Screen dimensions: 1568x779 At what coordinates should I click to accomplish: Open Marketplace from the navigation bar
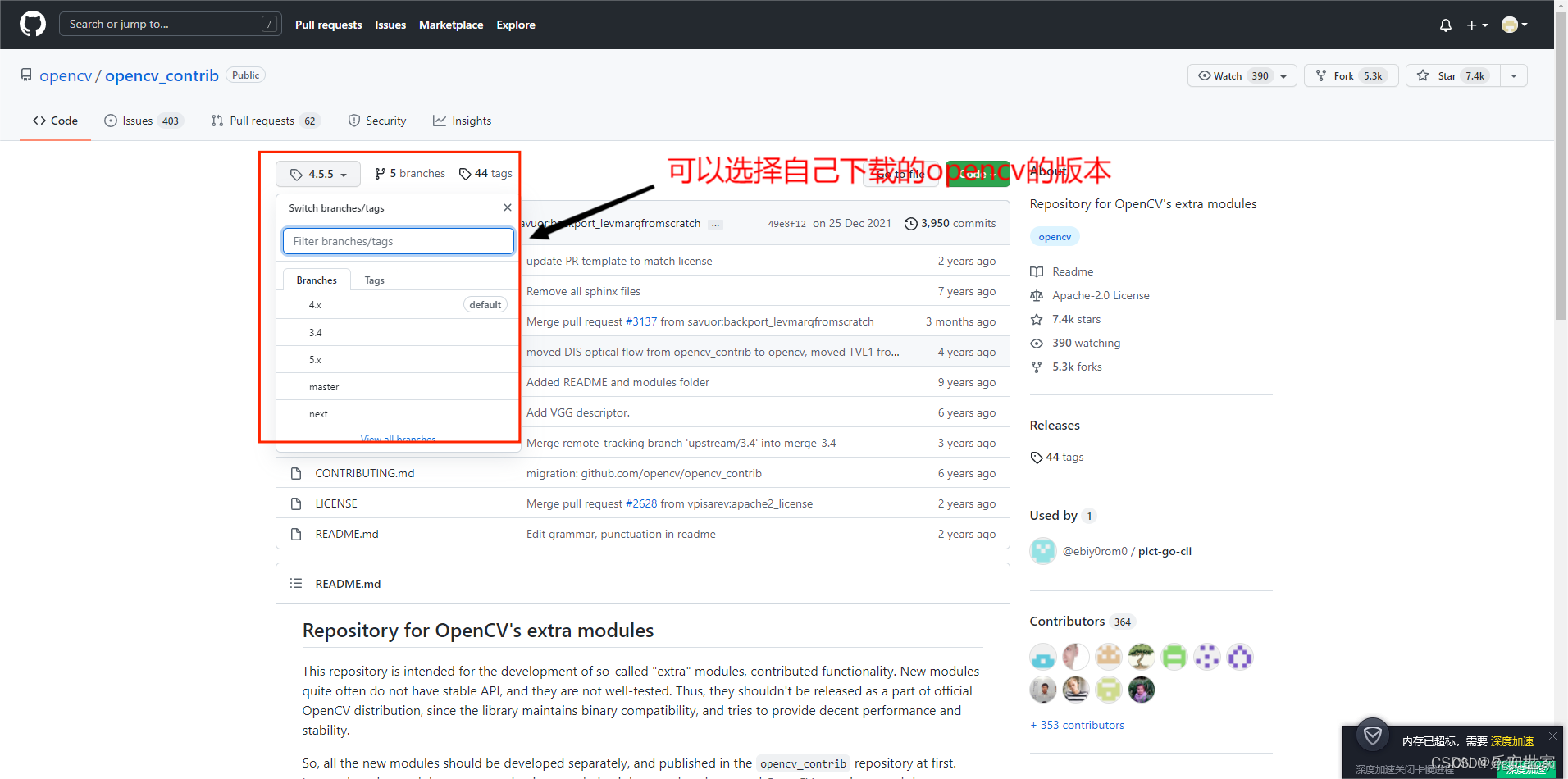click(451, 25)
